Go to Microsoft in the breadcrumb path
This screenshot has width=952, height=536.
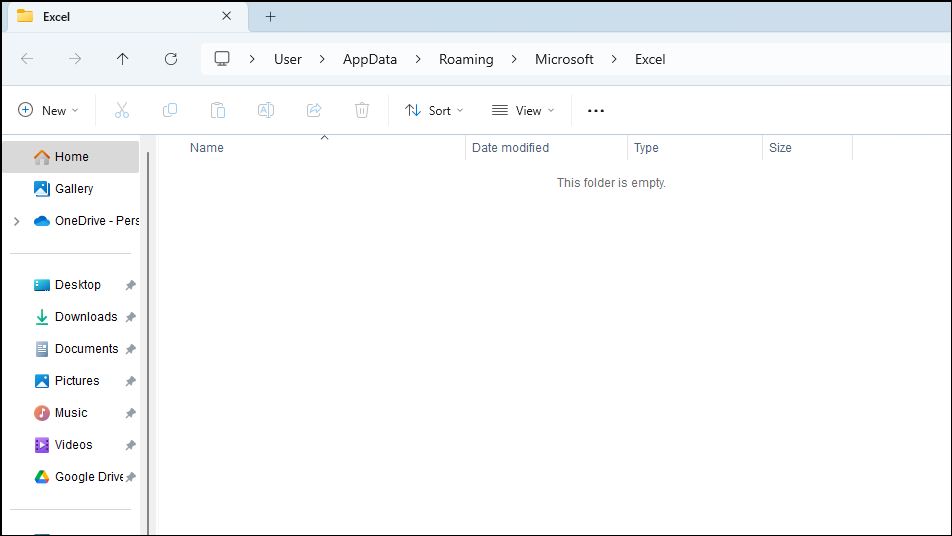(564, 59)
